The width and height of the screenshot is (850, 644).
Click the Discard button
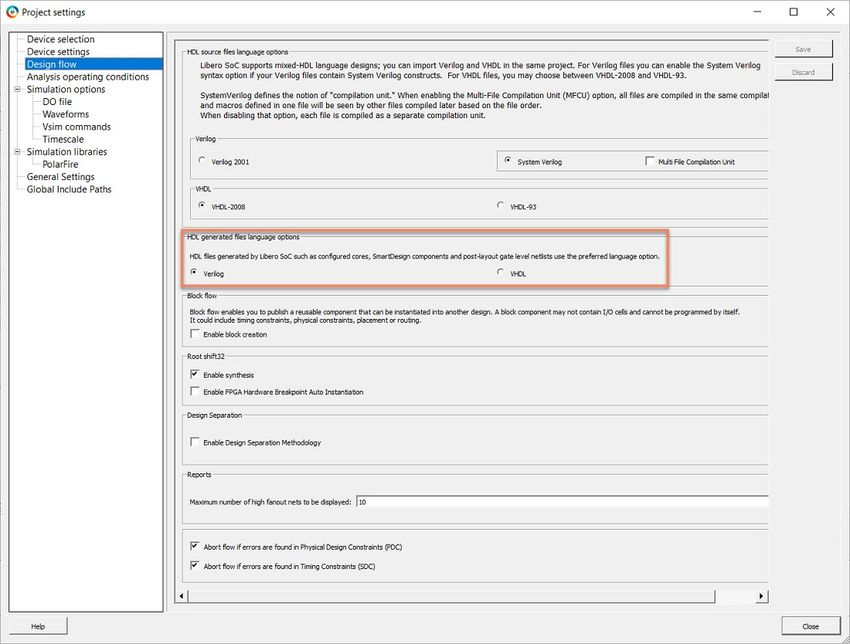coord(803,72)
